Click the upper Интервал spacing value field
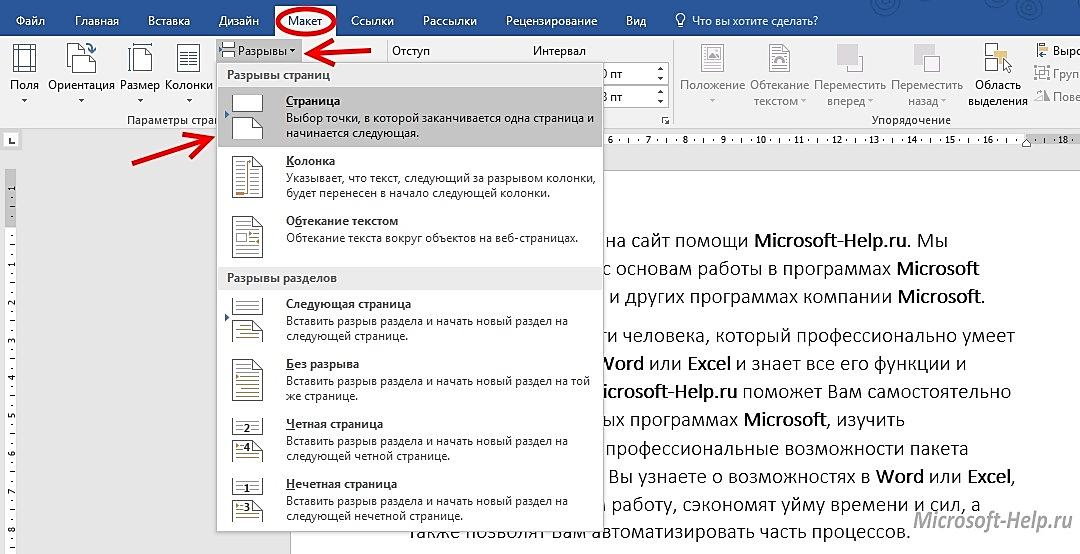The height and width of the screenshot is (554, 1080). tap(634, 73)
